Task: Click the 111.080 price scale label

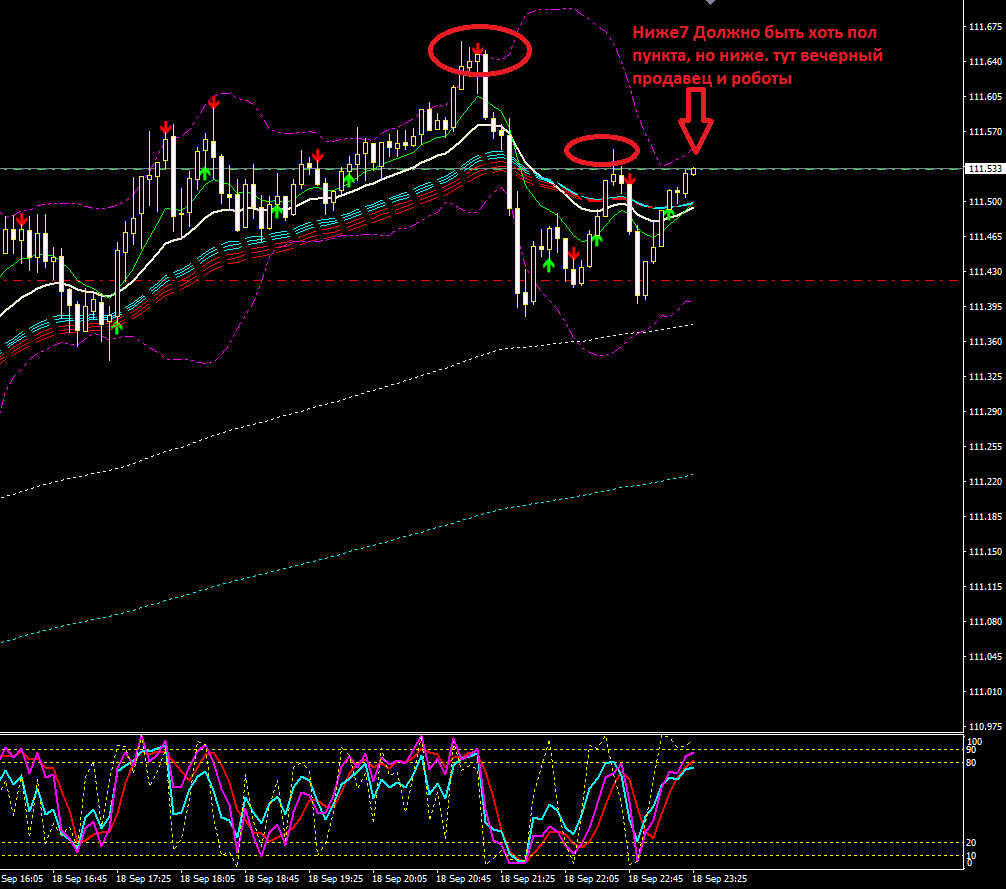Action: coord(985,622)
